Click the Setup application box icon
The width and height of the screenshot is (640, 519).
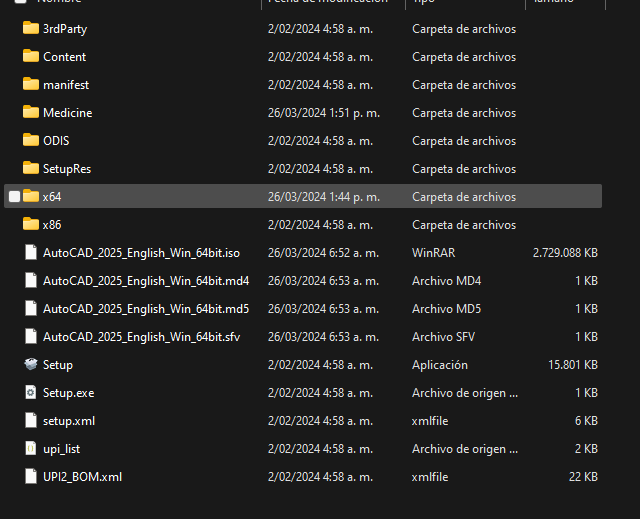[31, 364]
